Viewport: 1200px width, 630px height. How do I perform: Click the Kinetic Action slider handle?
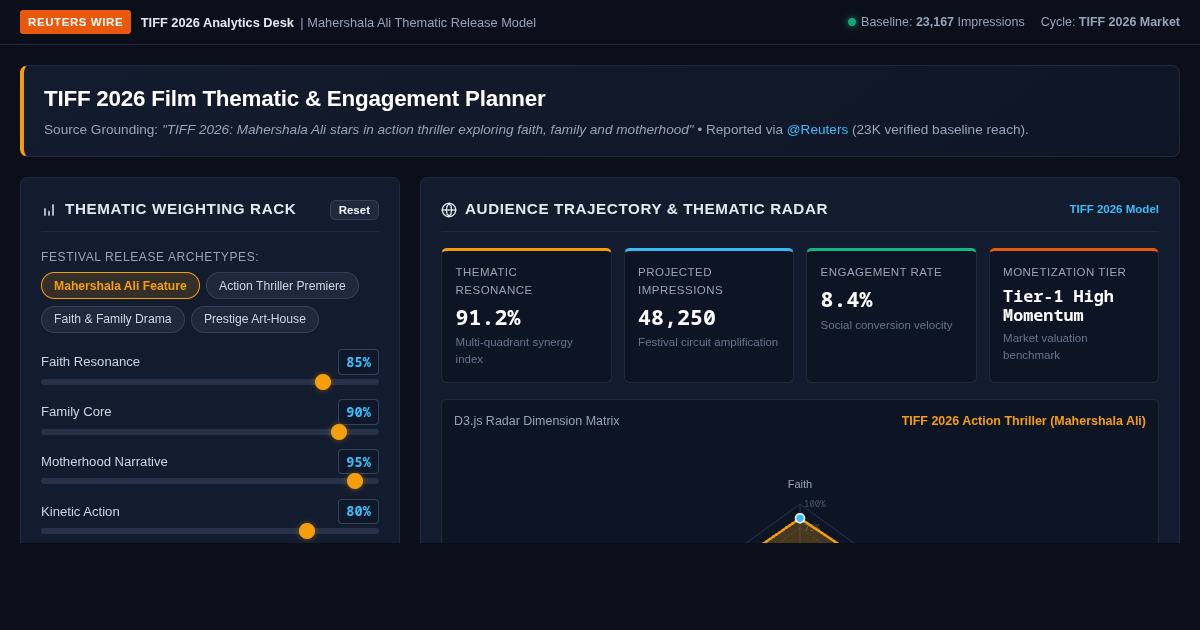click(307, 531)
